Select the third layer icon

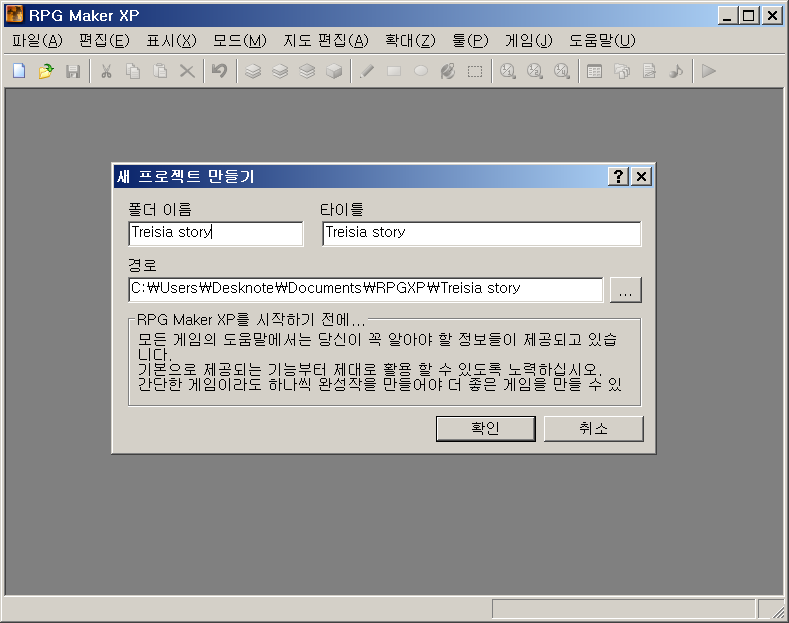pos(307,71)
